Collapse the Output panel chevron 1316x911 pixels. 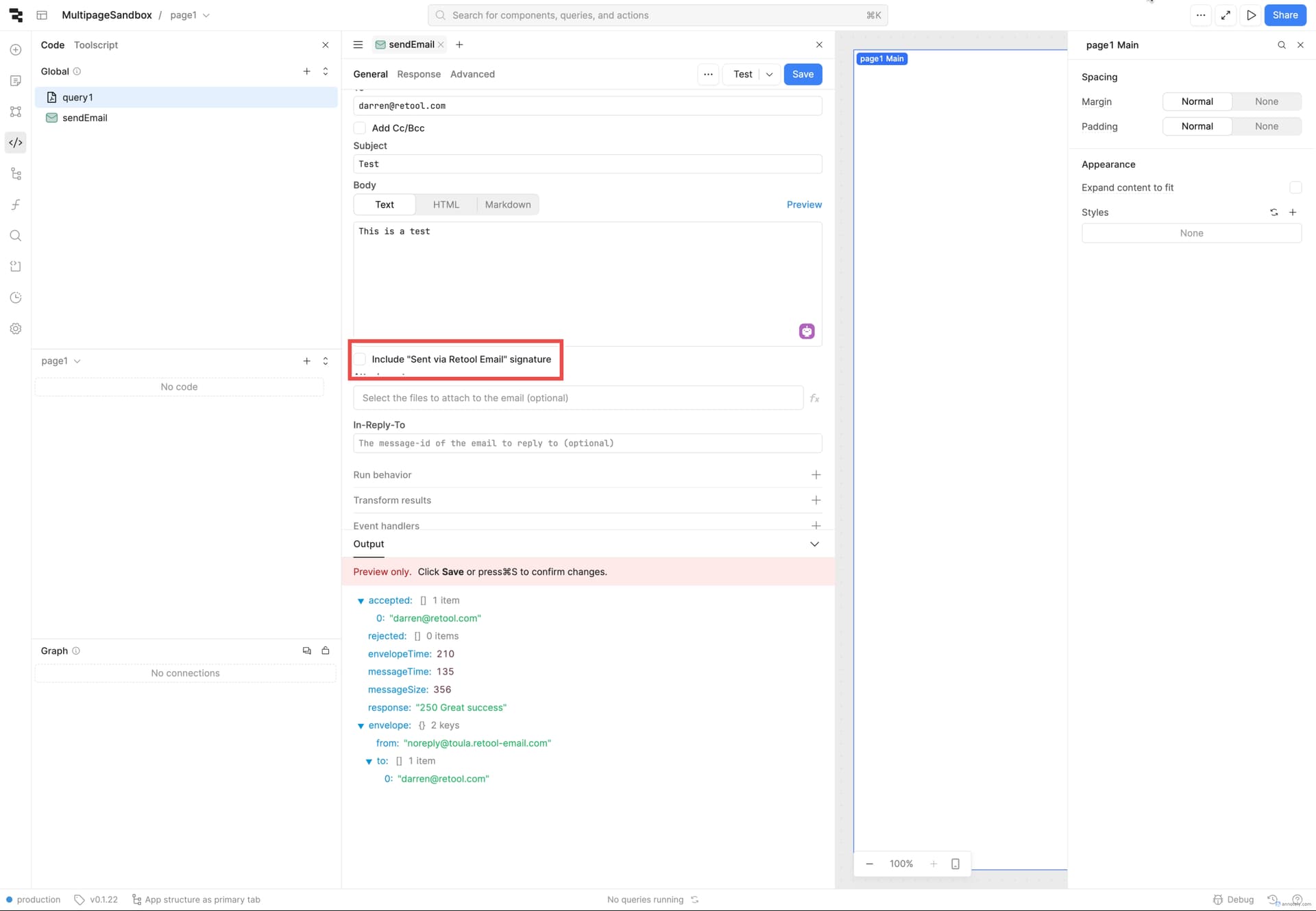pos(814,544)
